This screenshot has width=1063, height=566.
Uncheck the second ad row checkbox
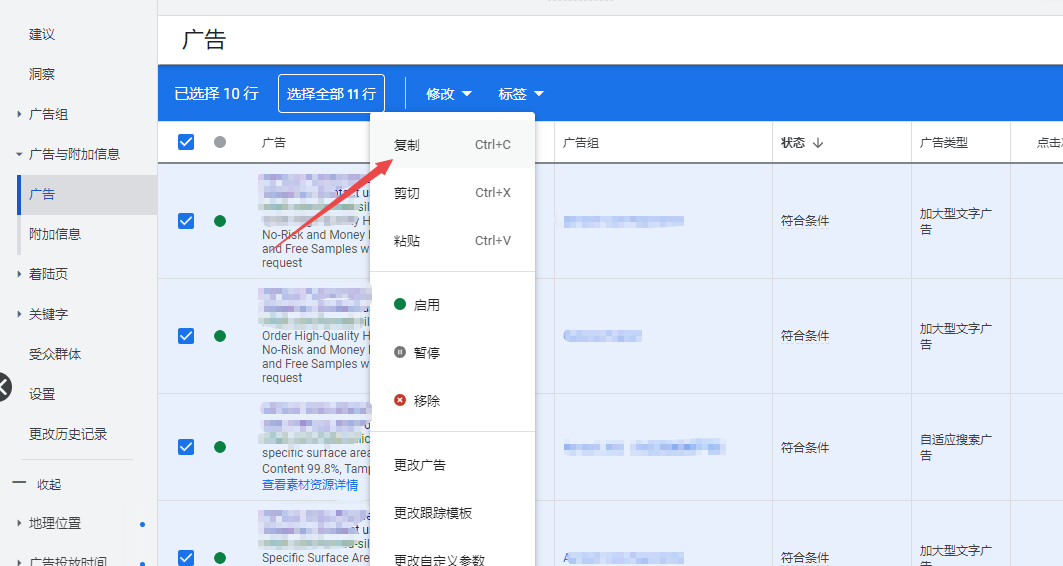(186, 336)
